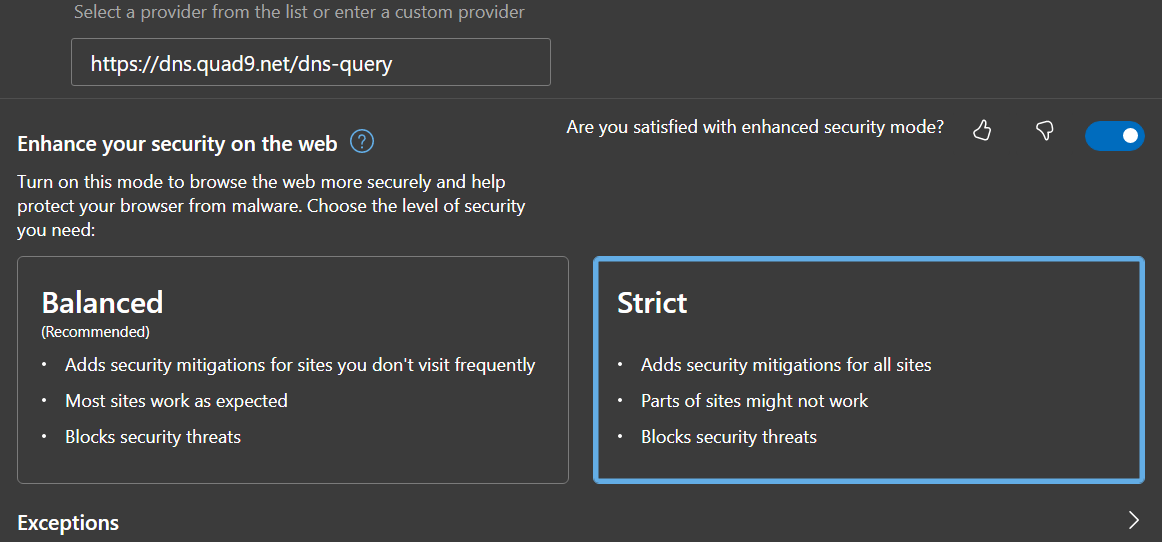Select the Balanced security level heading
The image size is (1162, 542).
click(x=102, y=302)
